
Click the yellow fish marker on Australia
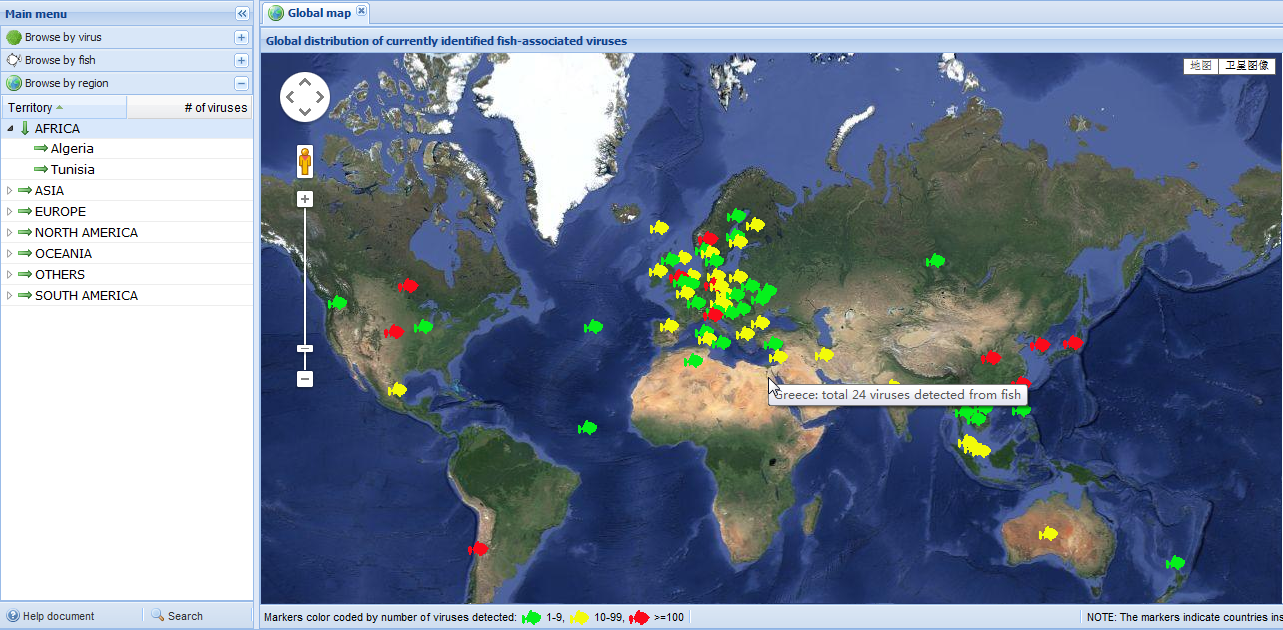click(x=1048, y=534)
